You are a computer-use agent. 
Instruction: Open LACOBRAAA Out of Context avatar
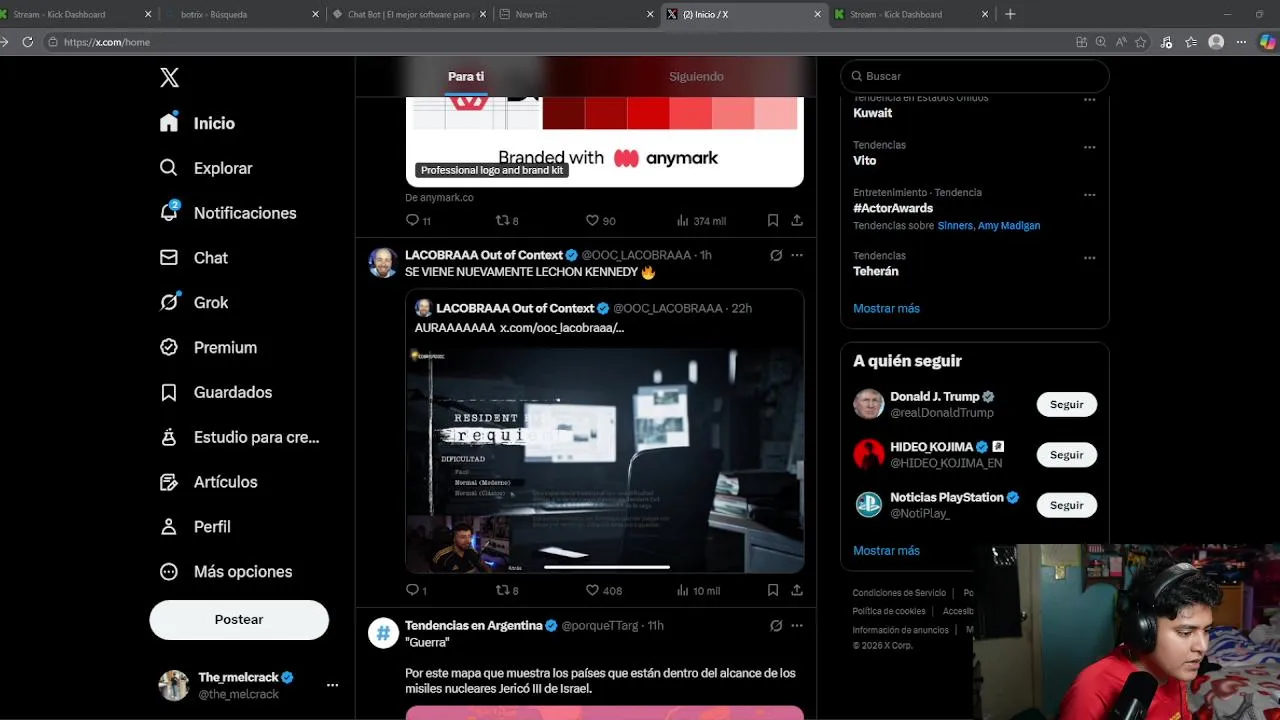[x=383, y=263]
